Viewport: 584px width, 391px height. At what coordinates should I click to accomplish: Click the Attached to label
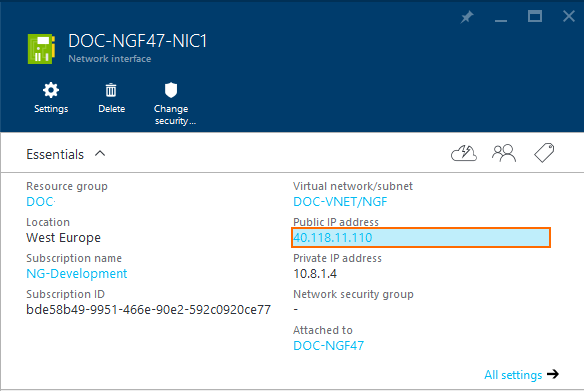[323, 330]
